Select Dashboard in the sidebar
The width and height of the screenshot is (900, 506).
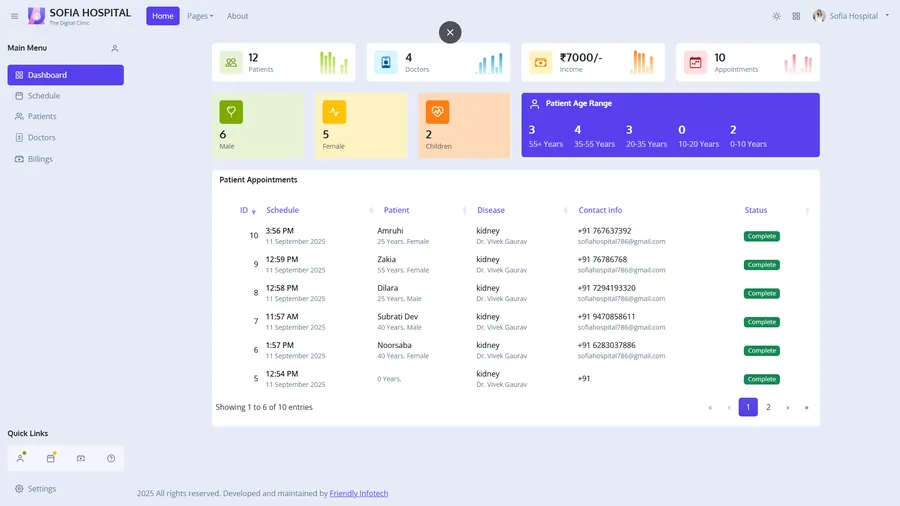(65, 75)
